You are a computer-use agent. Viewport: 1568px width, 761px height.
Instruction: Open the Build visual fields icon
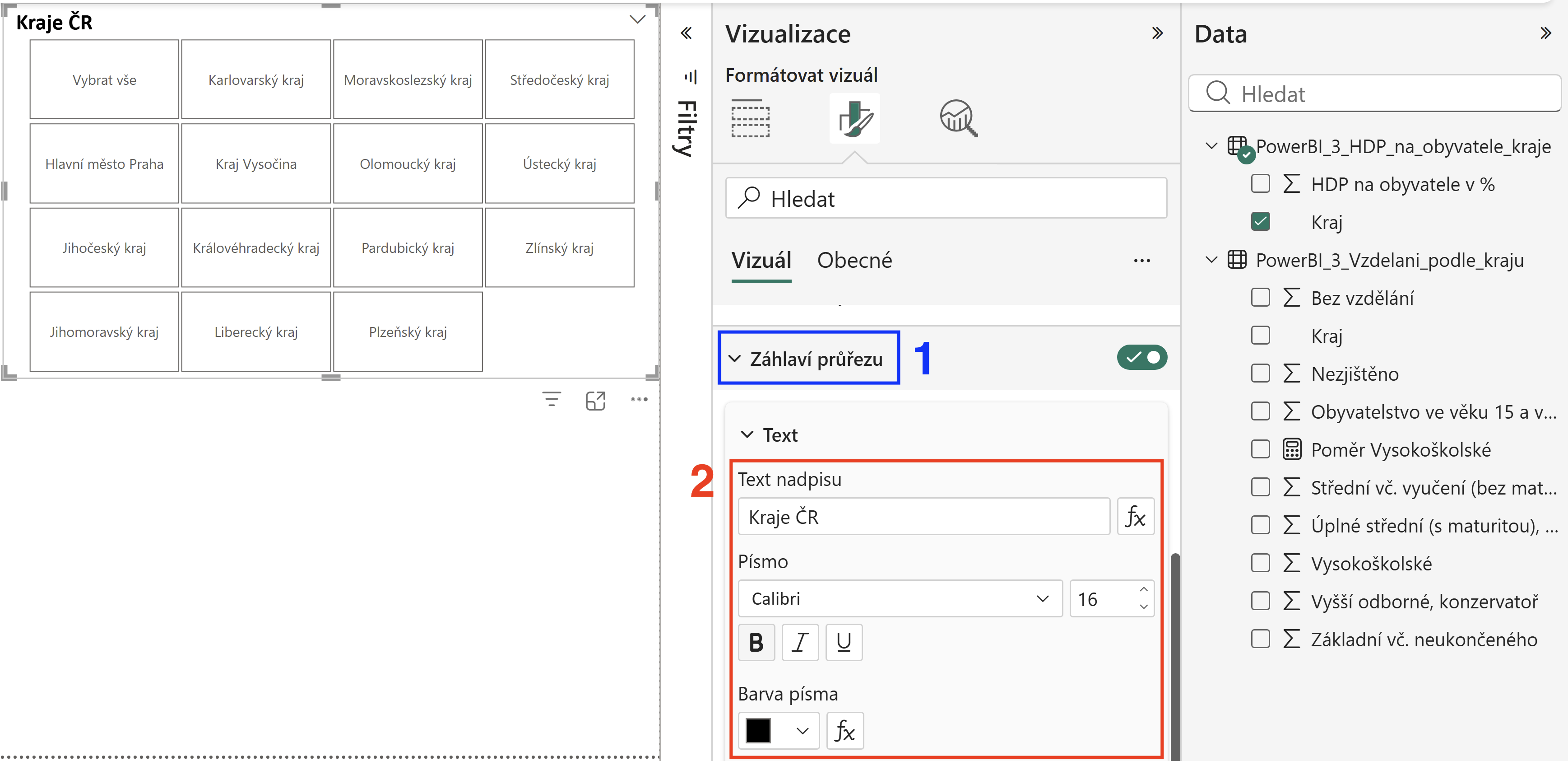click(750, 118)
